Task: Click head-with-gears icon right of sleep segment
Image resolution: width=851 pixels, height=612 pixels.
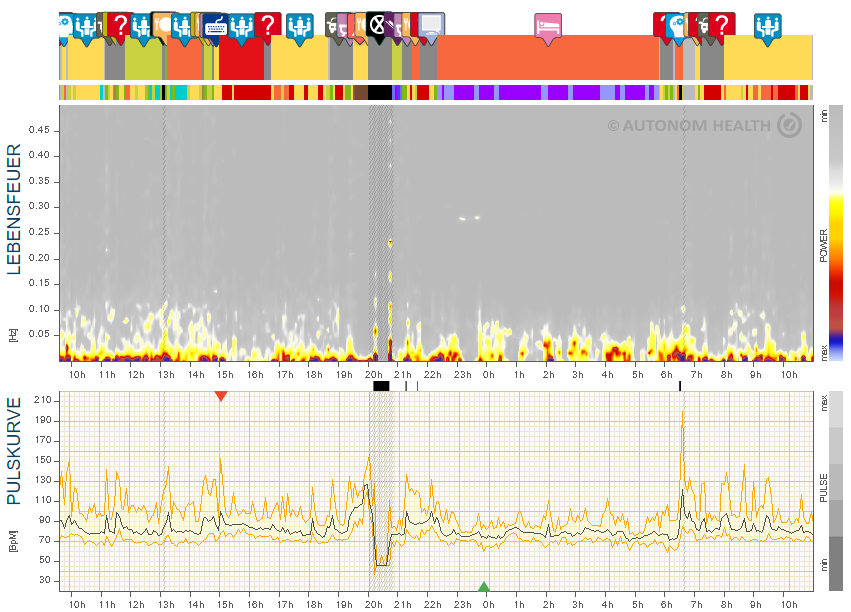Action: [x=678, y=26]
